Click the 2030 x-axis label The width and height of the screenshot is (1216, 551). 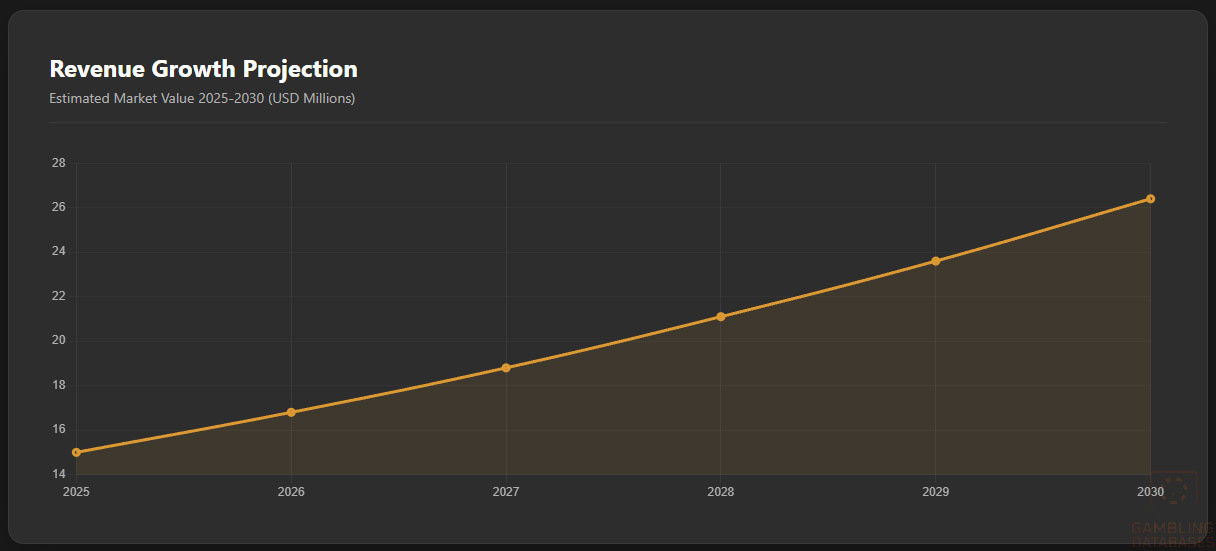(x=1150, y=492)
